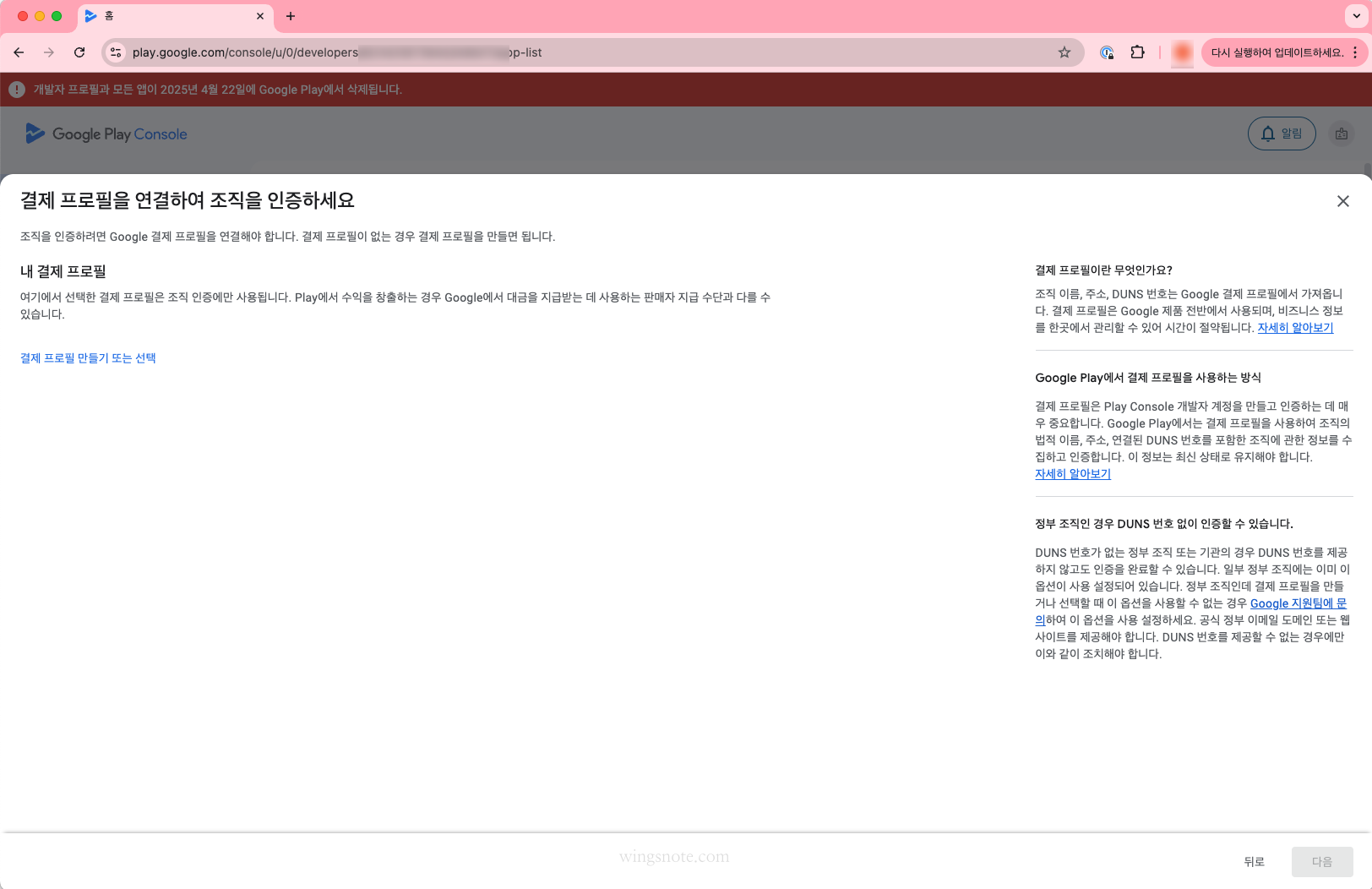Open 자세히 알아보기 under 결제 프로필이란 무엇인가요
This screenshot has width=1372, height=889.
pyautogui.click(x=1295, y=328)
